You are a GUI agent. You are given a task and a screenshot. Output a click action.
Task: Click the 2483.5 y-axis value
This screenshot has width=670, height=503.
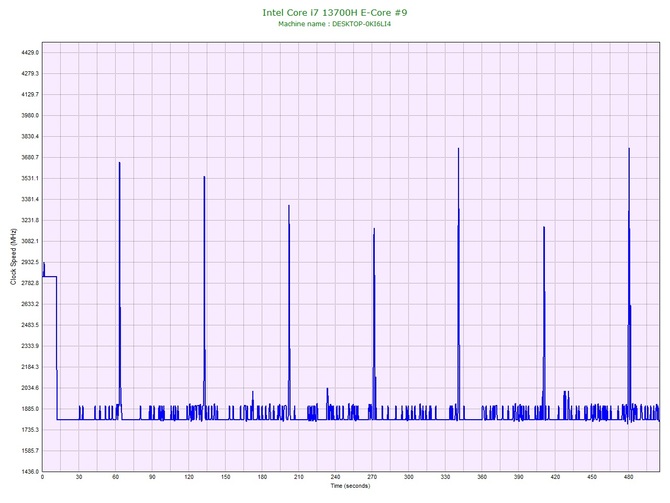coord(30,325)
